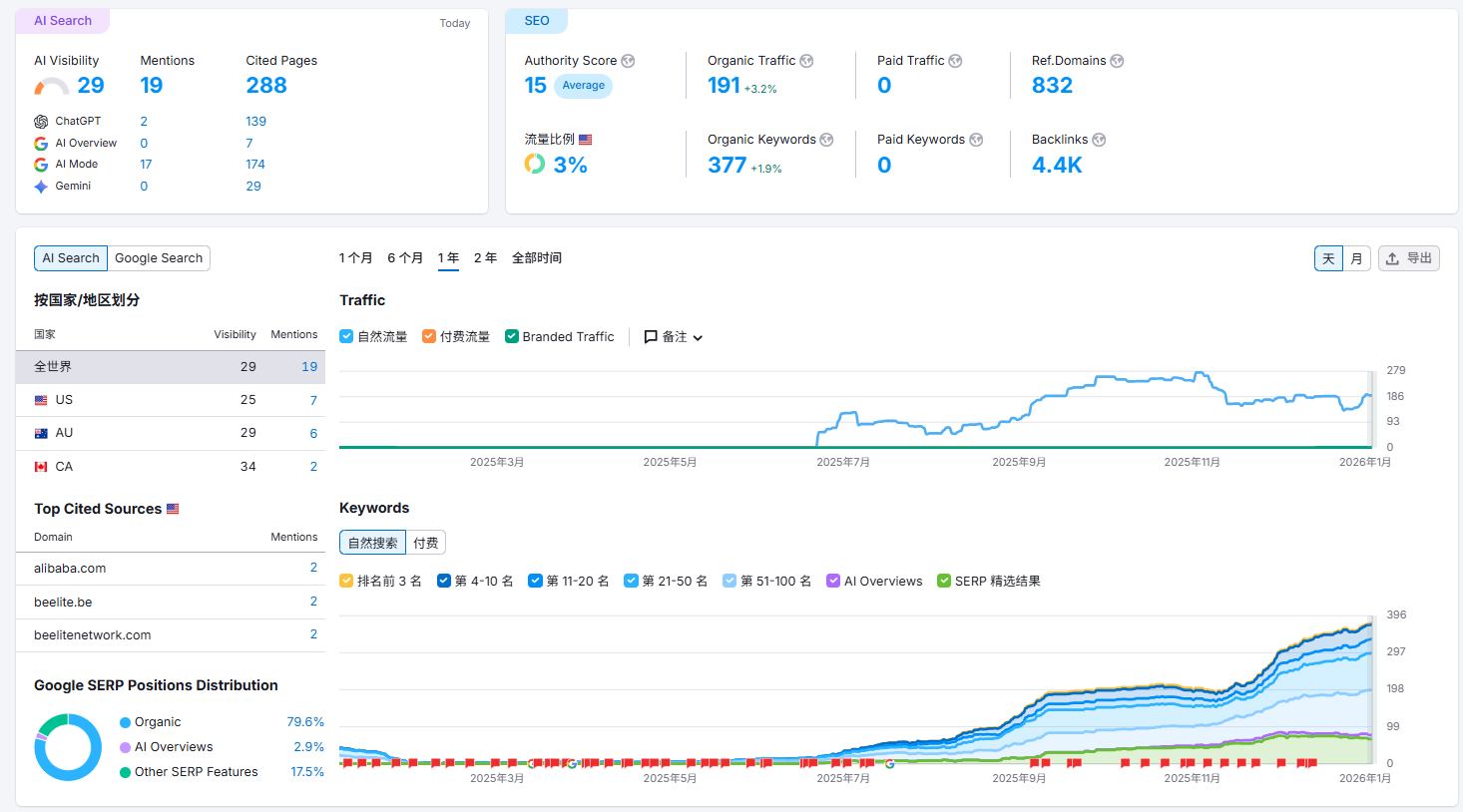Screen dimensions: 1463x812
Task: Expand the 备注 notes dropdown
Action: click(x=674, y=337)
